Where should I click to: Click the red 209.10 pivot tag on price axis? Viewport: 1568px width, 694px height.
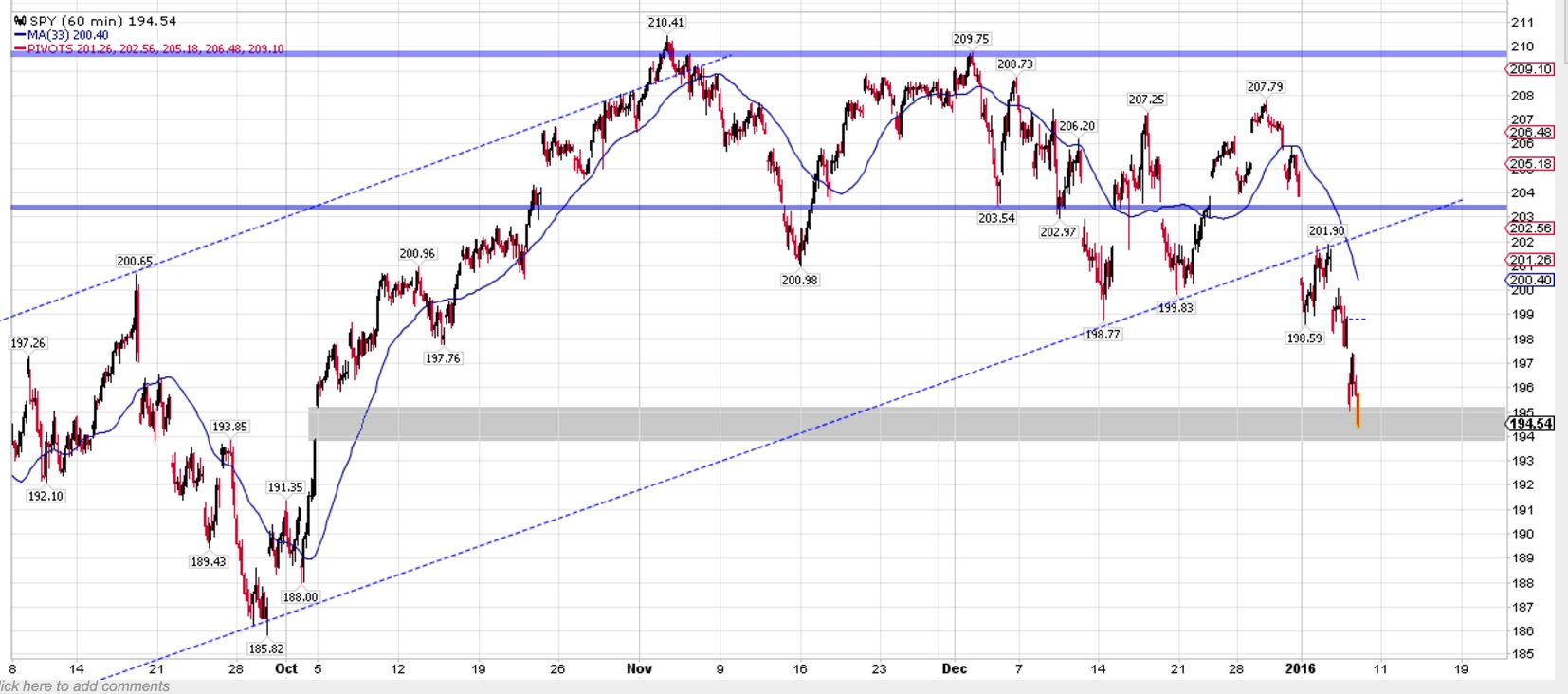(1531, 69)
